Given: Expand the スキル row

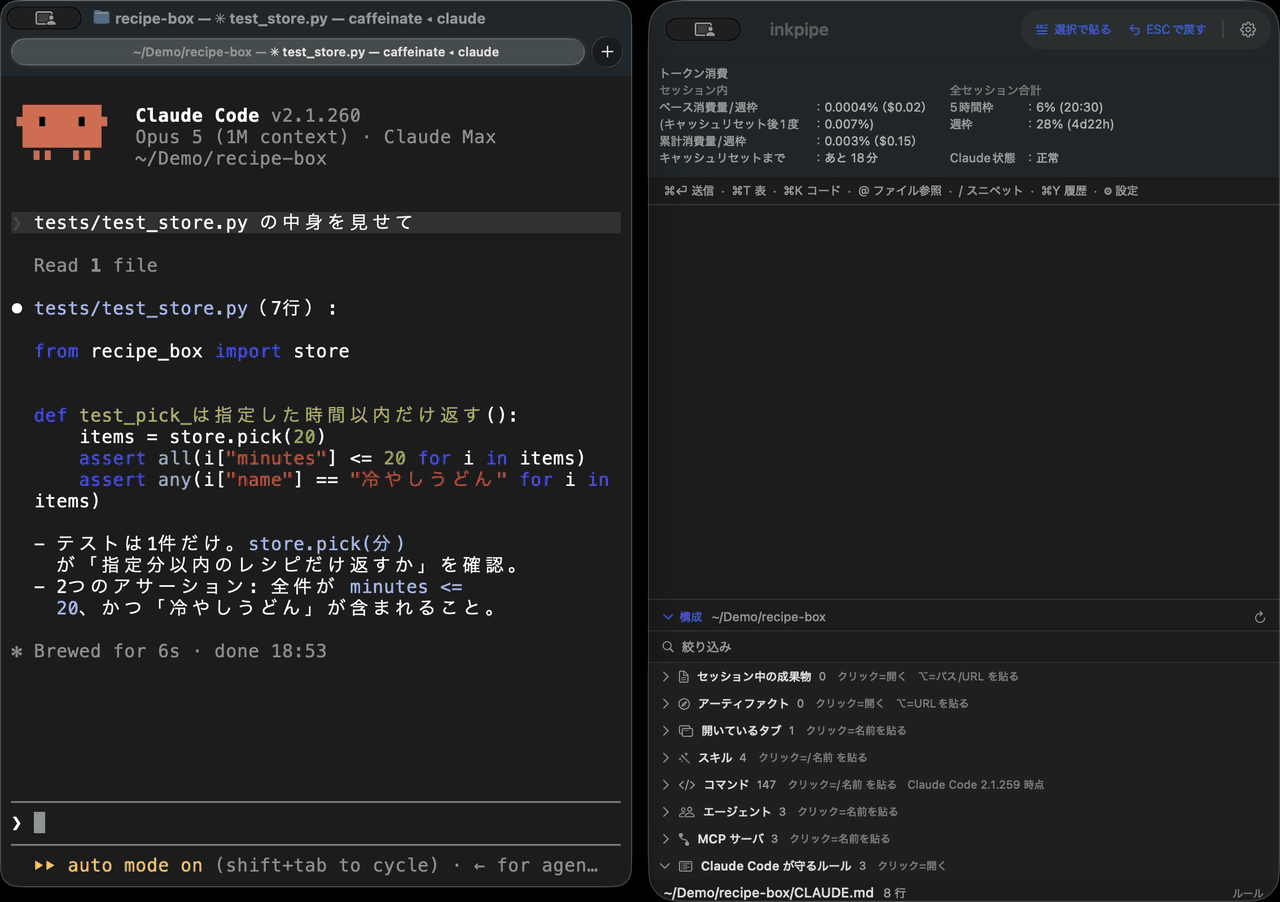Looking at the screenshot, I should [666, 758].
